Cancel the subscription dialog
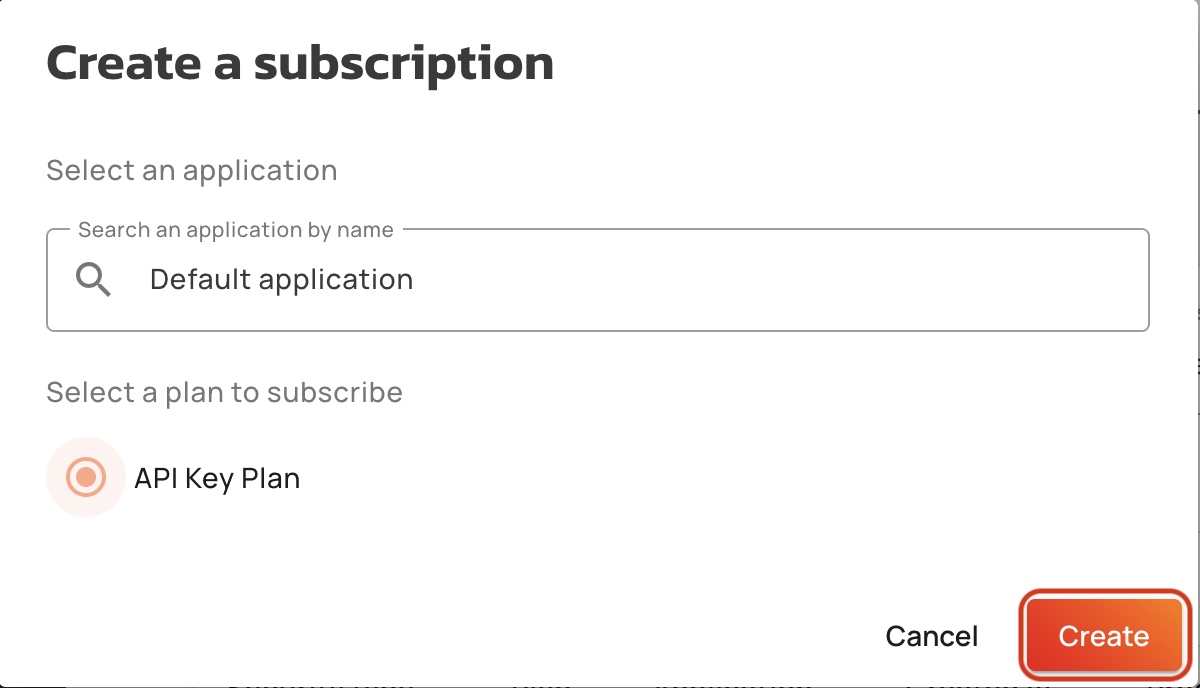1200x688 pixels. coord(932,636)
